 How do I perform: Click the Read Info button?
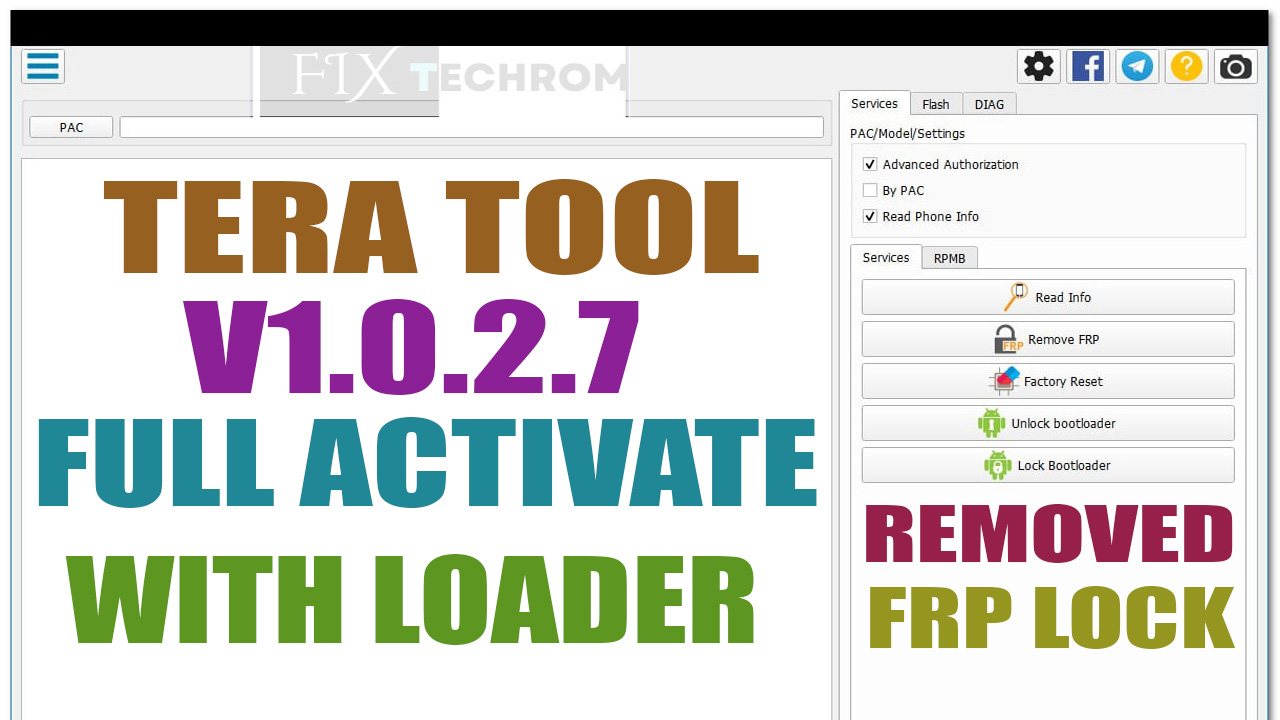click(x=1048, y=297)
